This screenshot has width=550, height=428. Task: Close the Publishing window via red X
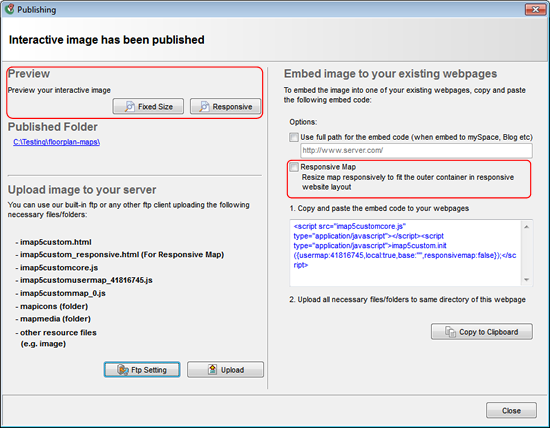(535, 9)
